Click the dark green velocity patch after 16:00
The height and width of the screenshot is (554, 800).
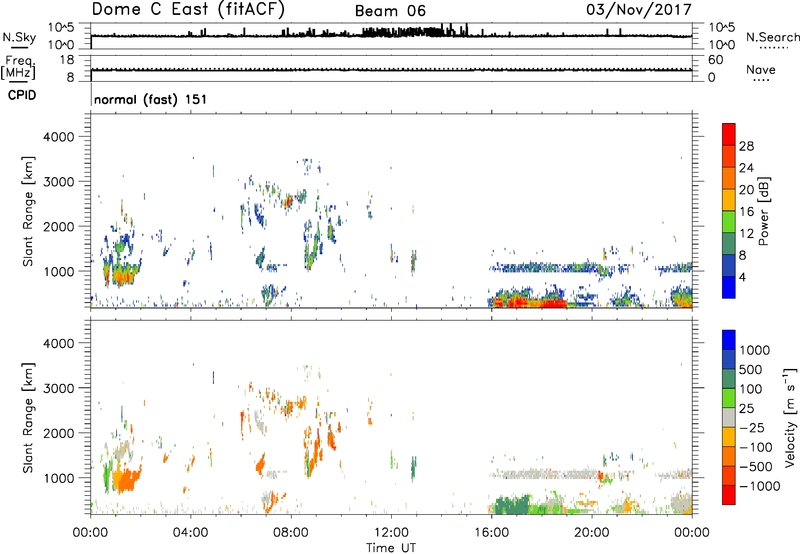pyautogui.click(x=513, y=506)
